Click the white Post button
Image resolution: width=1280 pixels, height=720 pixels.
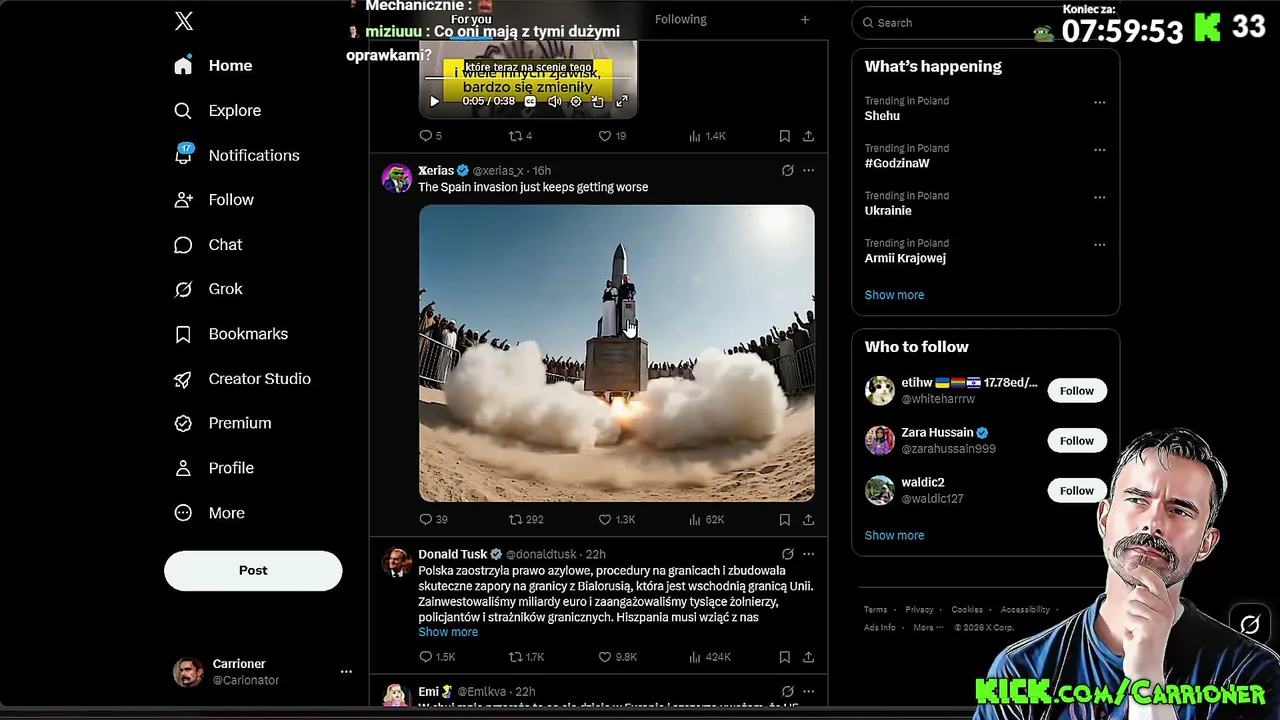(253, 570)
